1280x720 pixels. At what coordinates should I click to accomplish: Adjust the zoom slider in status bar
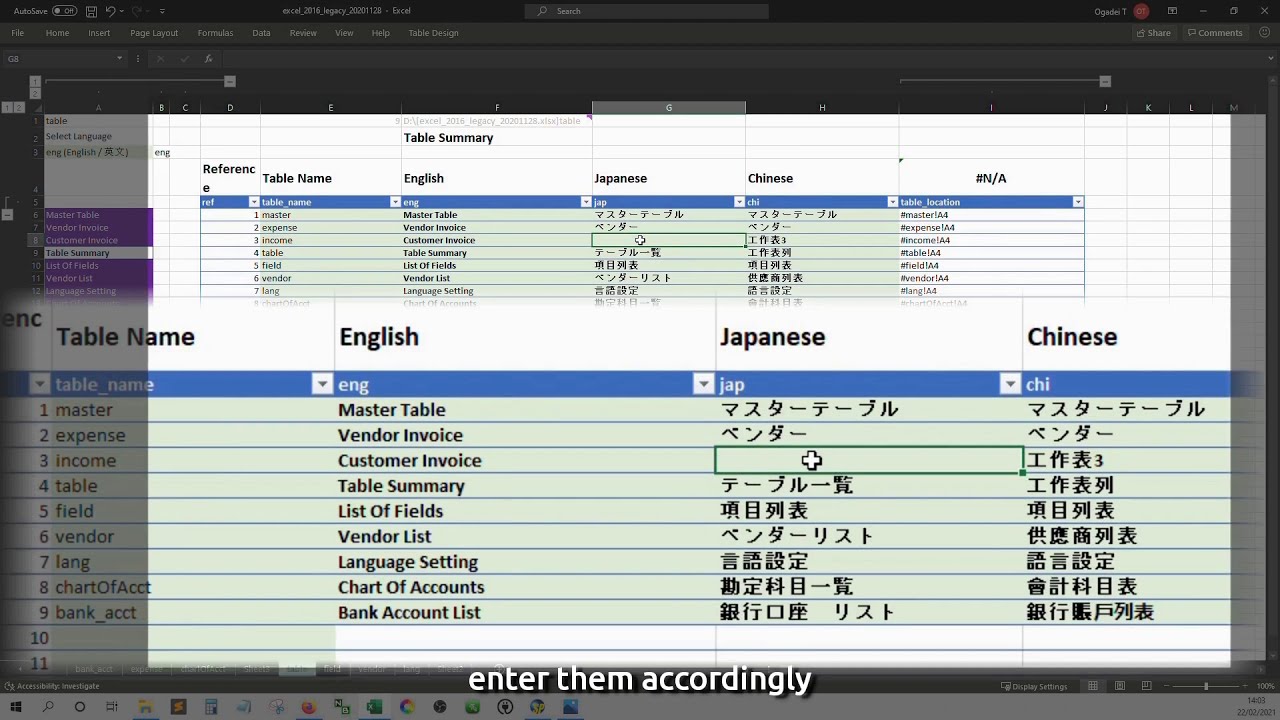pyautogui.click(x=1205, y=686)
